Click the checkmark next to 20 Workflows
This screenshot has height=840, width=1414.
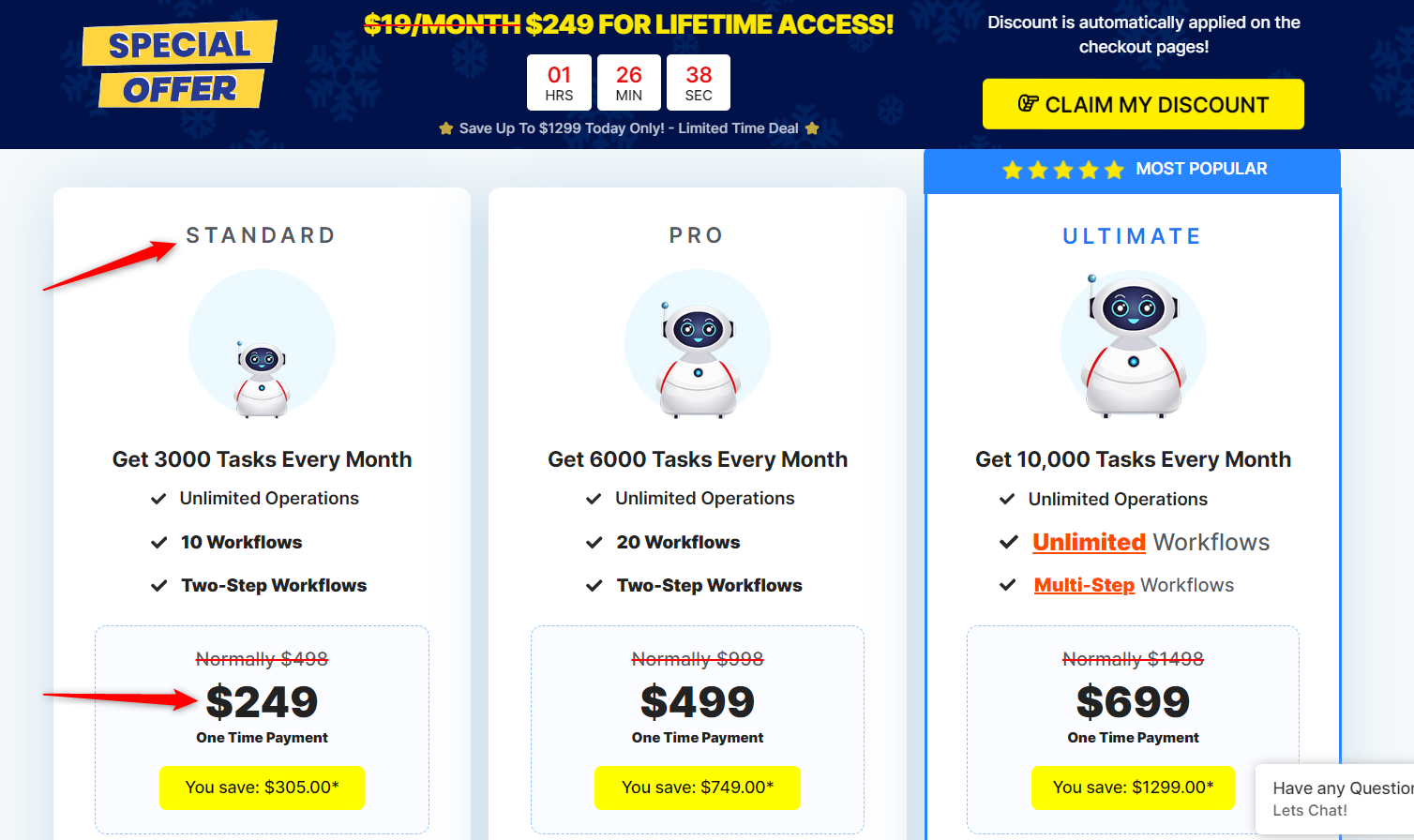tap(594, 543)
